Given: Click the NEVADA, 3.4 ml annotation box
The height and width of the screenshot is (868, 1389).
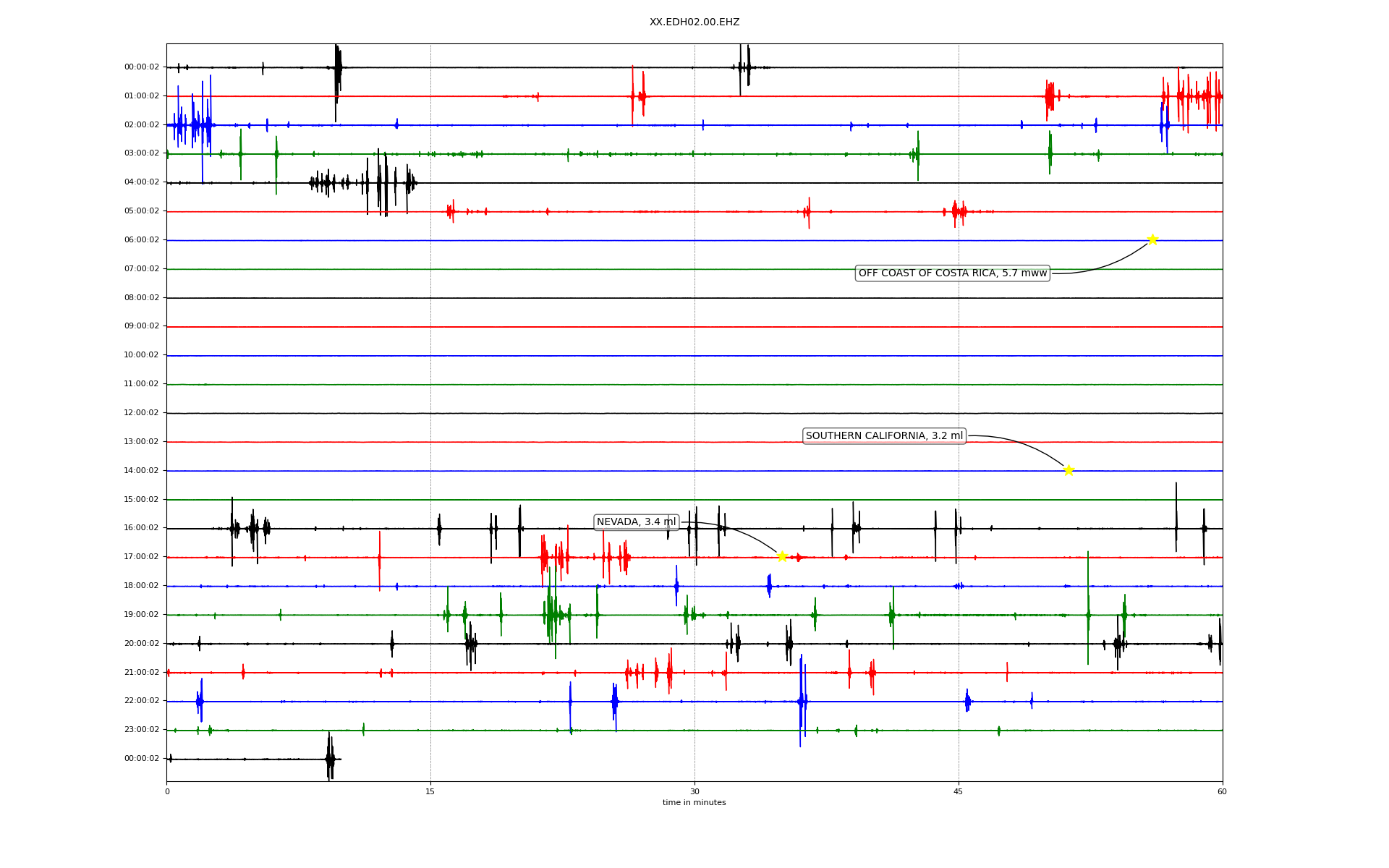Looking at the screenshot, I should click(636, 522).
